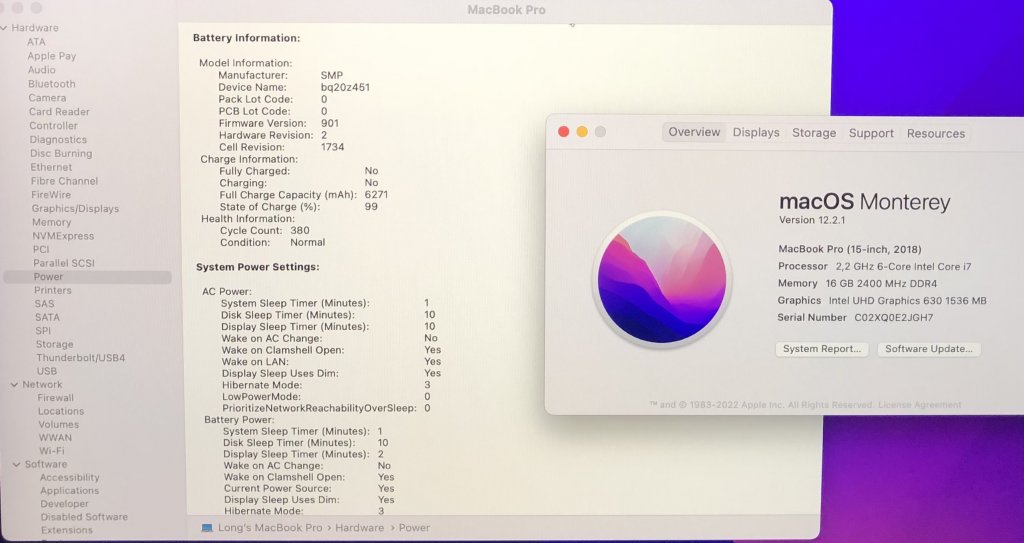This screenshot has height=543, width=1024.
Task: Open the License Agreement link
Action: coord(920,405)
